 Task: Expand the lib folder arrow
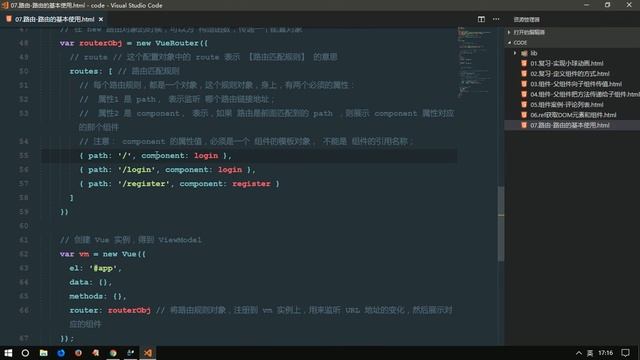click(x=515, y=53)
